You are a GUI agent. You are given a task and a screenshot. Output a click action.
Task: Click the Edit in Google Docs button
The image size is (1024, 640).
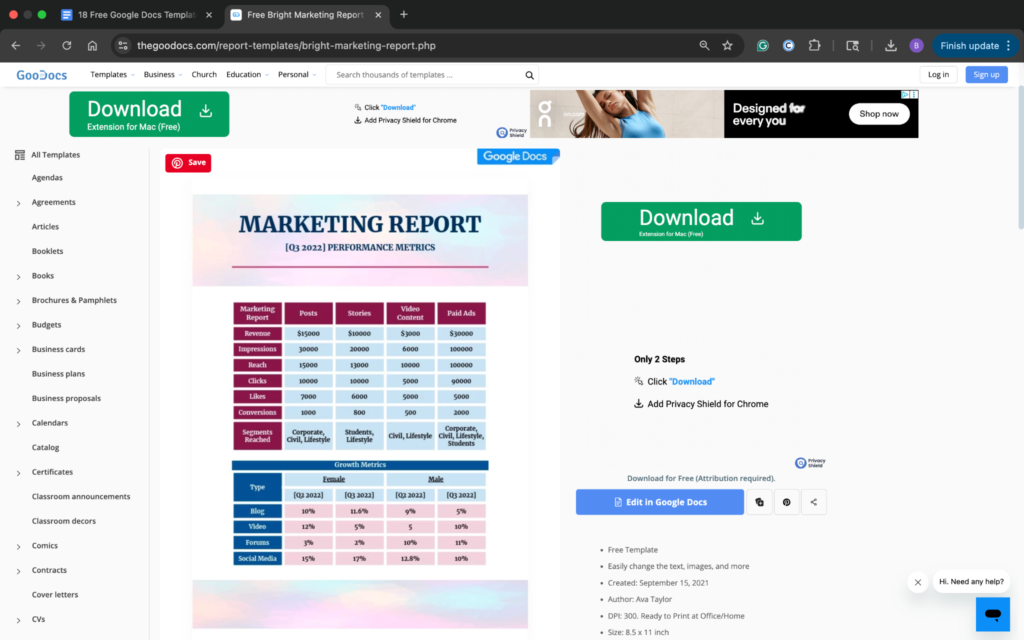[659, 501]
